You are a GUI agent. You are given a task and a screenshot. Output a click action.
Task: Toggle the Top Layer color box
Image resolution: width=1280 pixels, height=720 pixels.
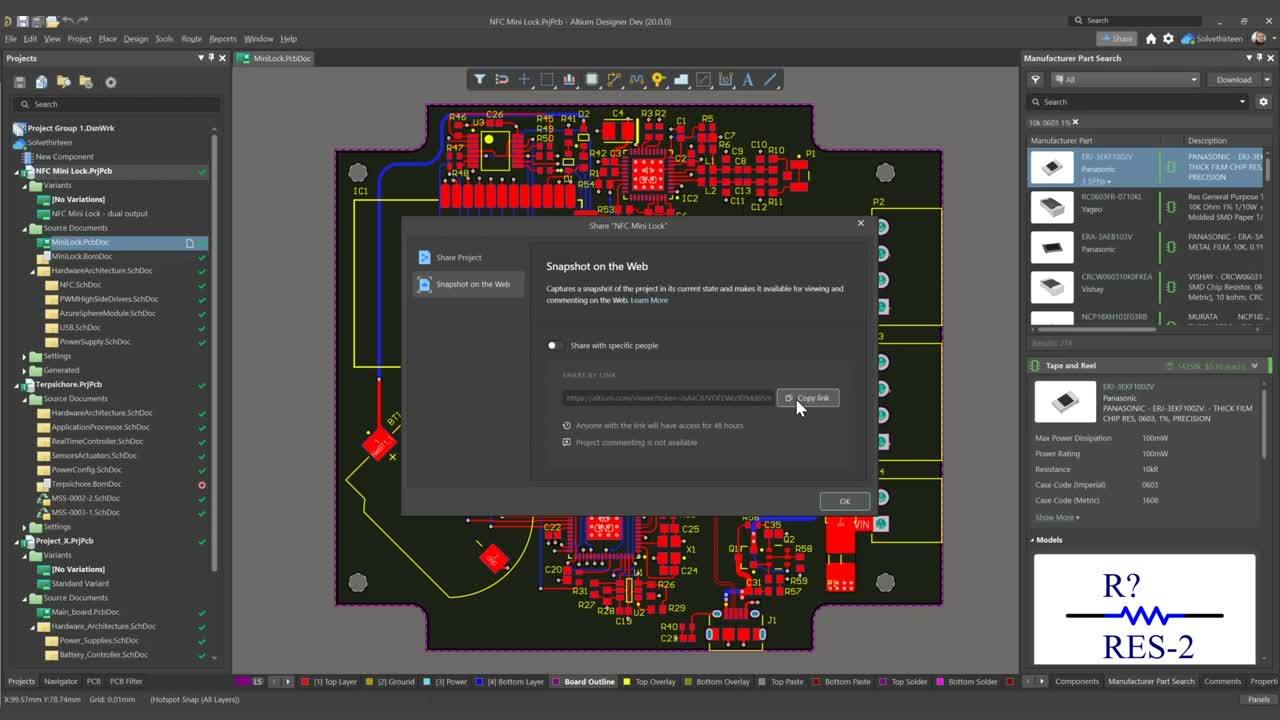click(x=305, y=682)
